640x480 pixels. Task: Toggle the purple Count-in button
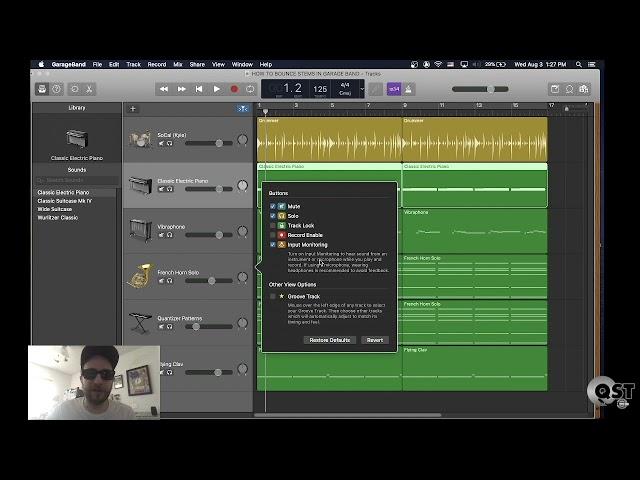[394, 89]
